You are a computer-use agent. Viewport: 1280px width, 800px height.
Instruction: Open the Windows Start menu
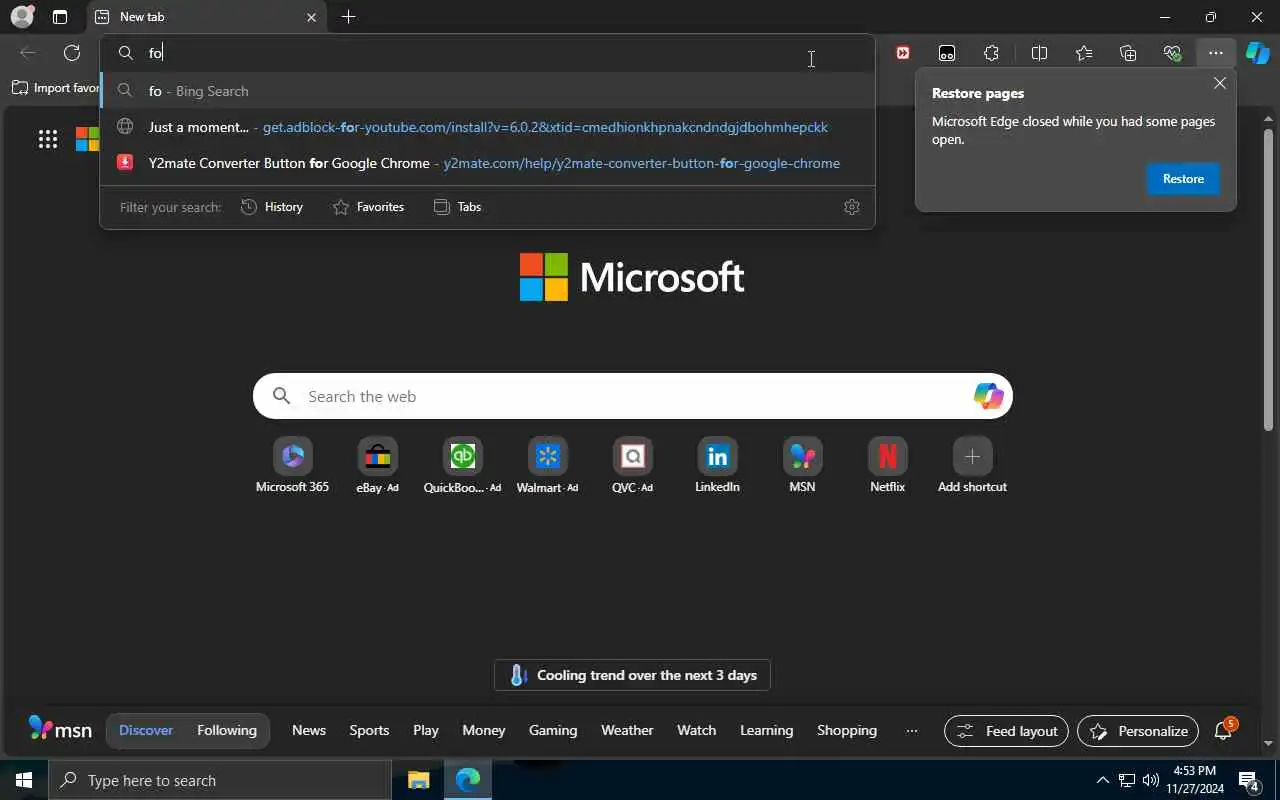point(24,780)
